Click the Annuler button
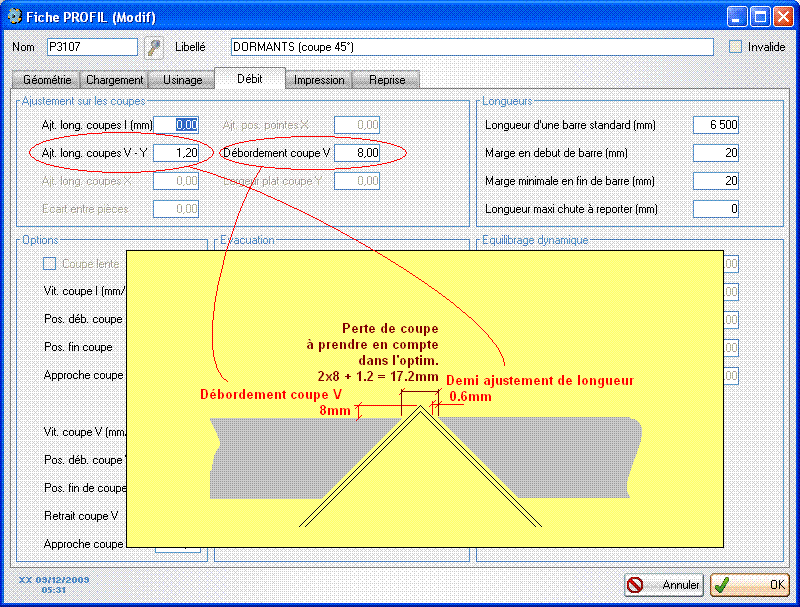 664,585
